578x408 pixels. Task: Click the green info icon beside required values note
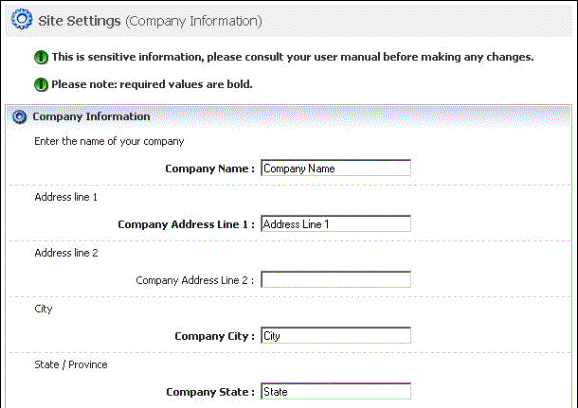click(x=41, y=84)
